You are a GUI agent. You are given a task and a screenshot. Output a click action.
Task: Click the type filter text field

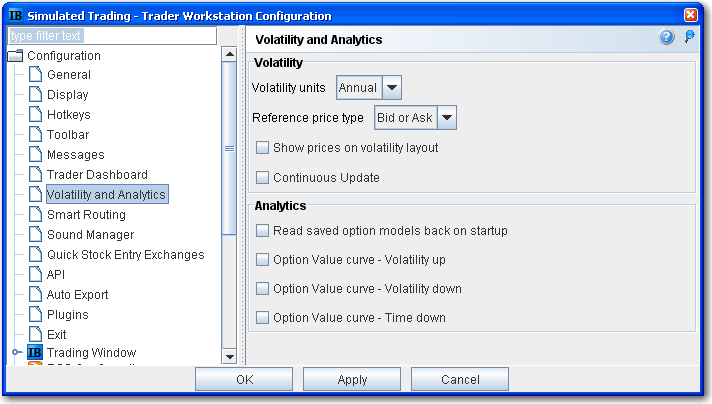tap(113, 35)
